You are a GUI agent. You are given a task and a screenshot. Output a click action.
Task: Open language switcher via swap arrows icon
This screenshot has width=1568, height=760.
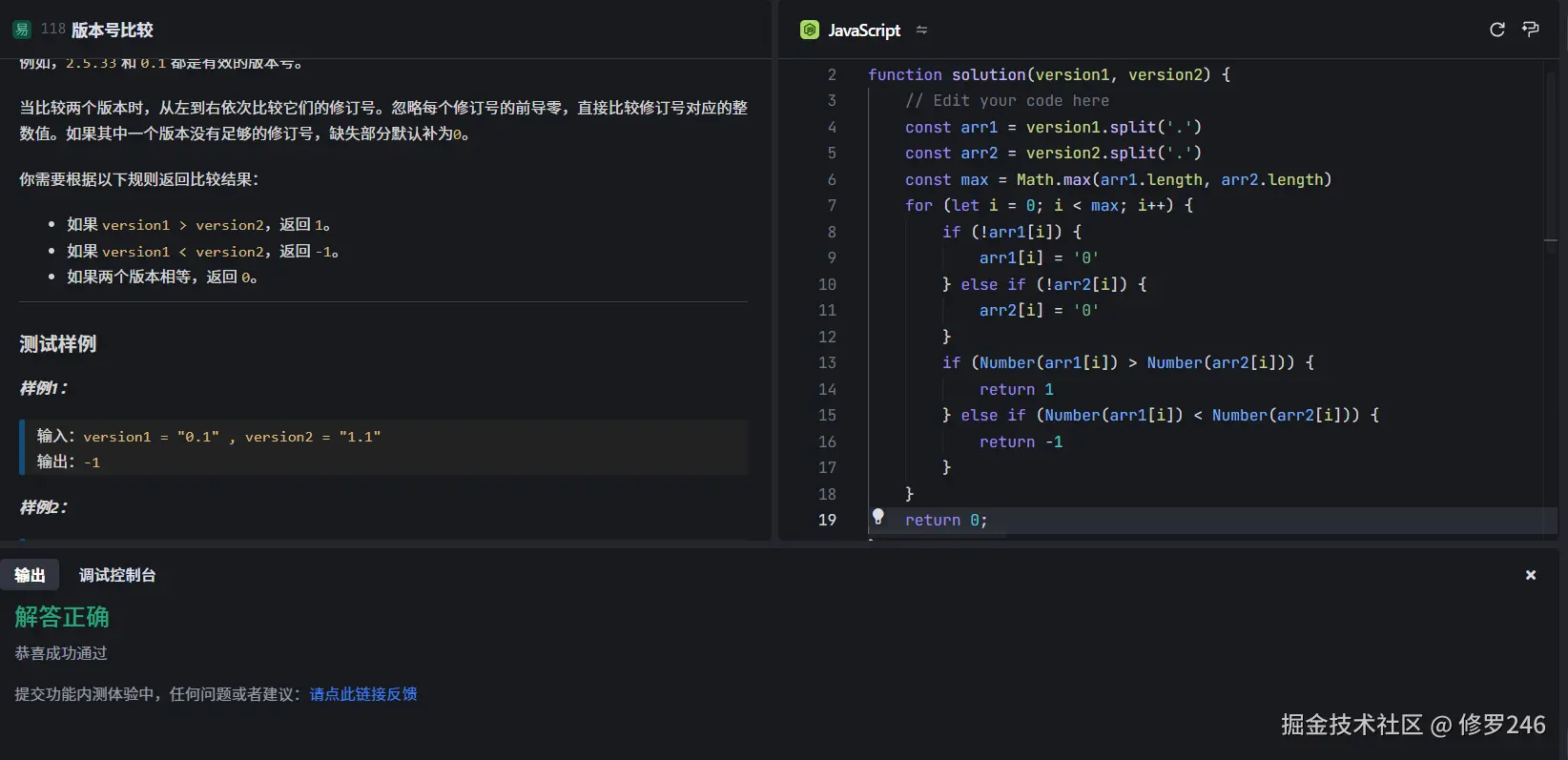coord(921,30)
